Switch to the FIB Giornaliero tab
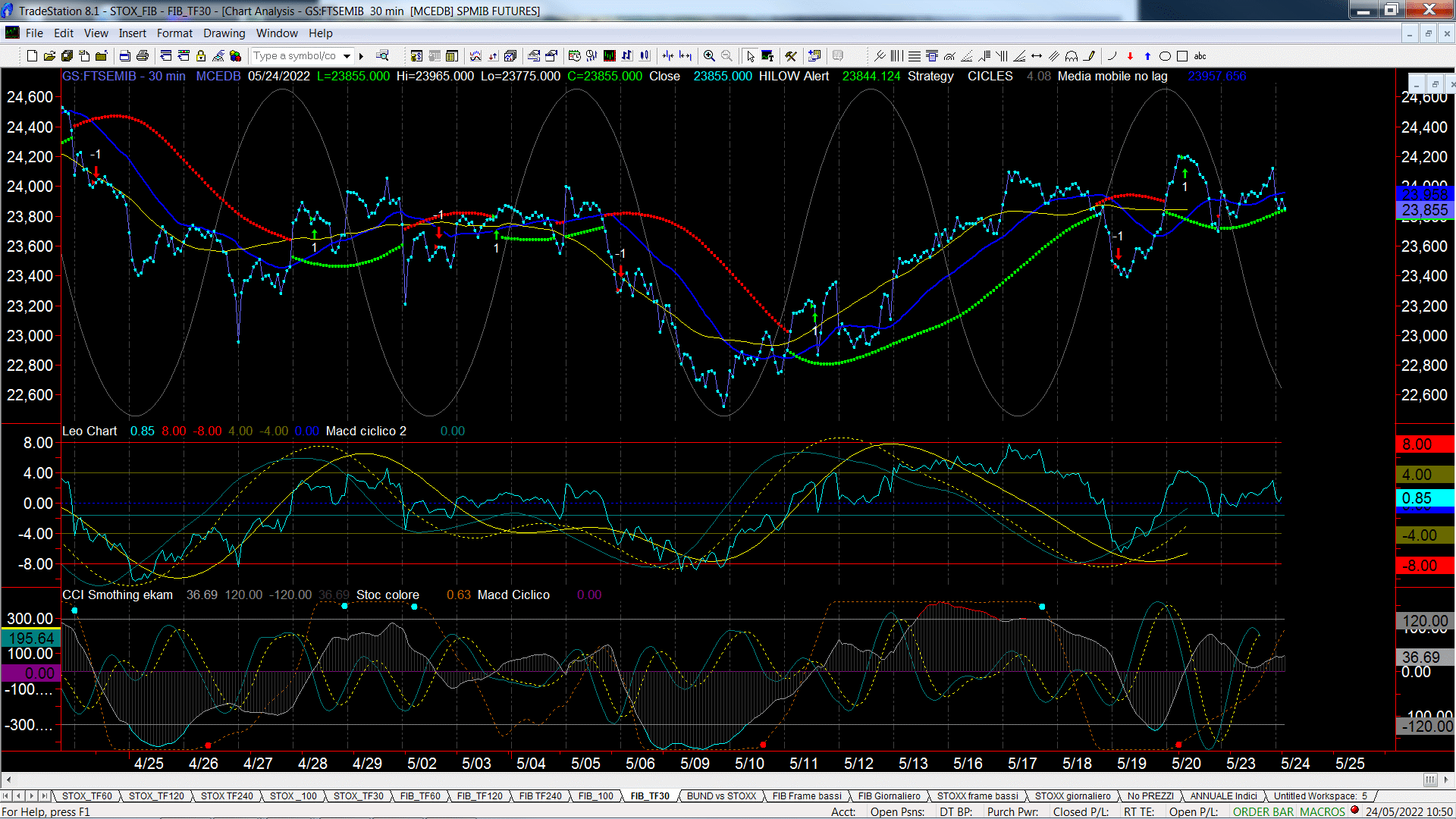The image size is (1456, 819). click(889, 795)
